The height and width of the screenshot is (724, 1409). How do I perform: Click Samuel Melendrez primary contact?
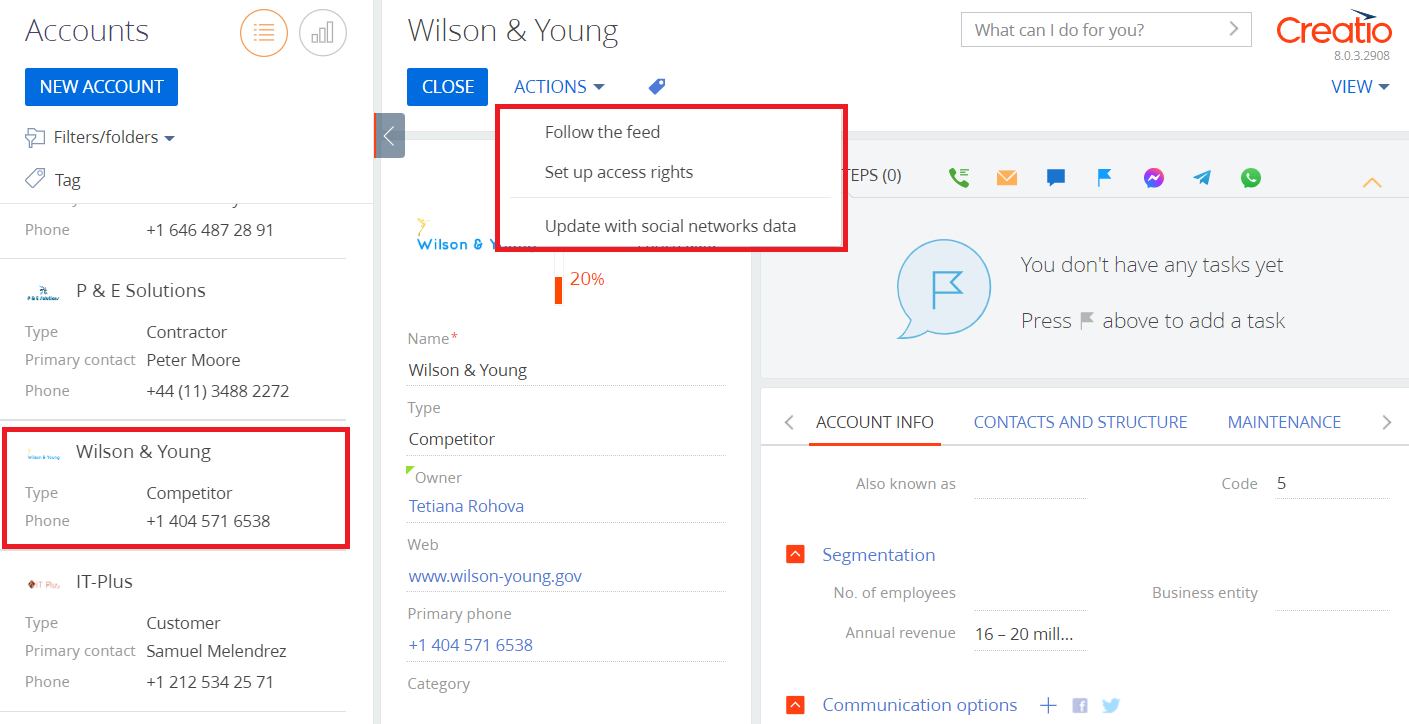point(216,651)
